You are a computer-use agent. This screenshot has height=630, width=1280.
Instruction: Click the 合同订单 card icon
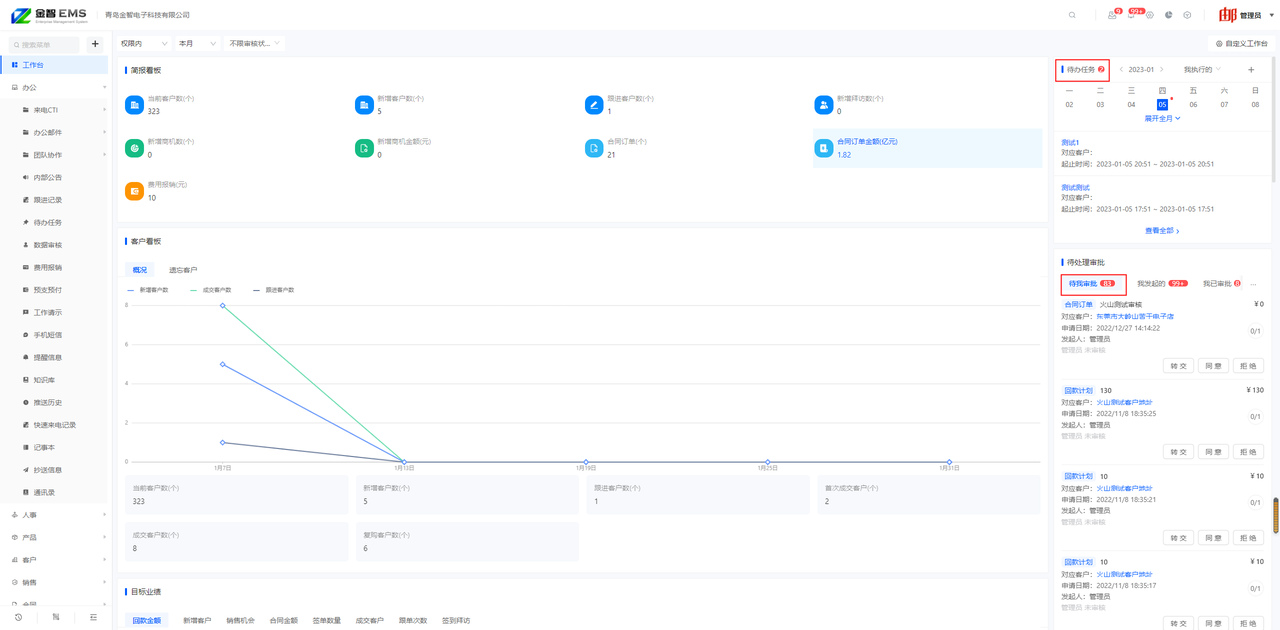pyautogui.click(x=594, y=148)
